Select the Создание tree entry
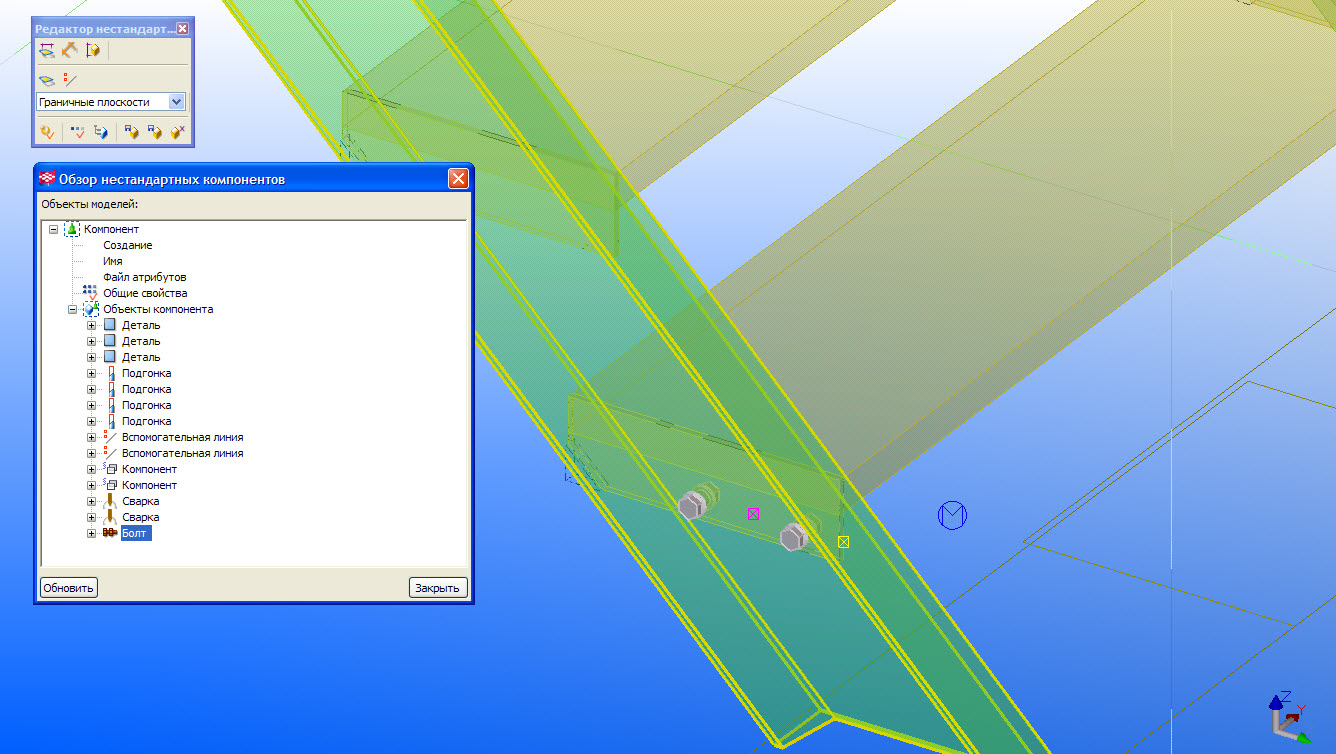The image size is (1336, 754). pyautogui.click(x=127, y=245)
